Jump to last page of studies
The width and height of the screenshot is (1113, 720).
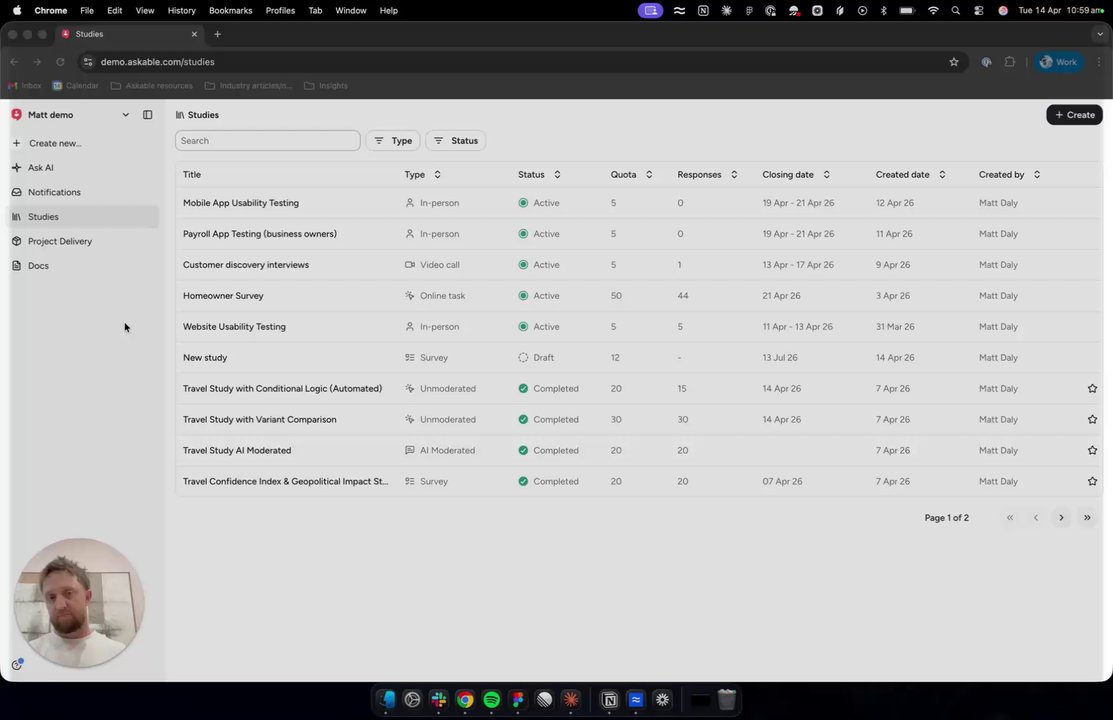click(x=1087, y=518)
